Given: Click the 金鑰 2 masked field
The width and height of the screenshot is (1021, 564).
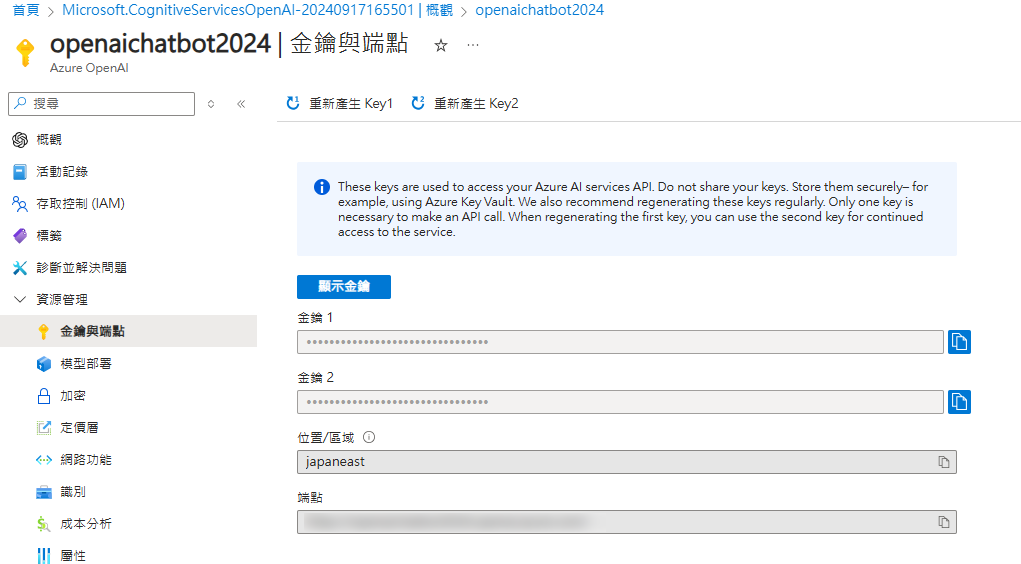Looking at the screenshot, I should (x=620, y=402).
